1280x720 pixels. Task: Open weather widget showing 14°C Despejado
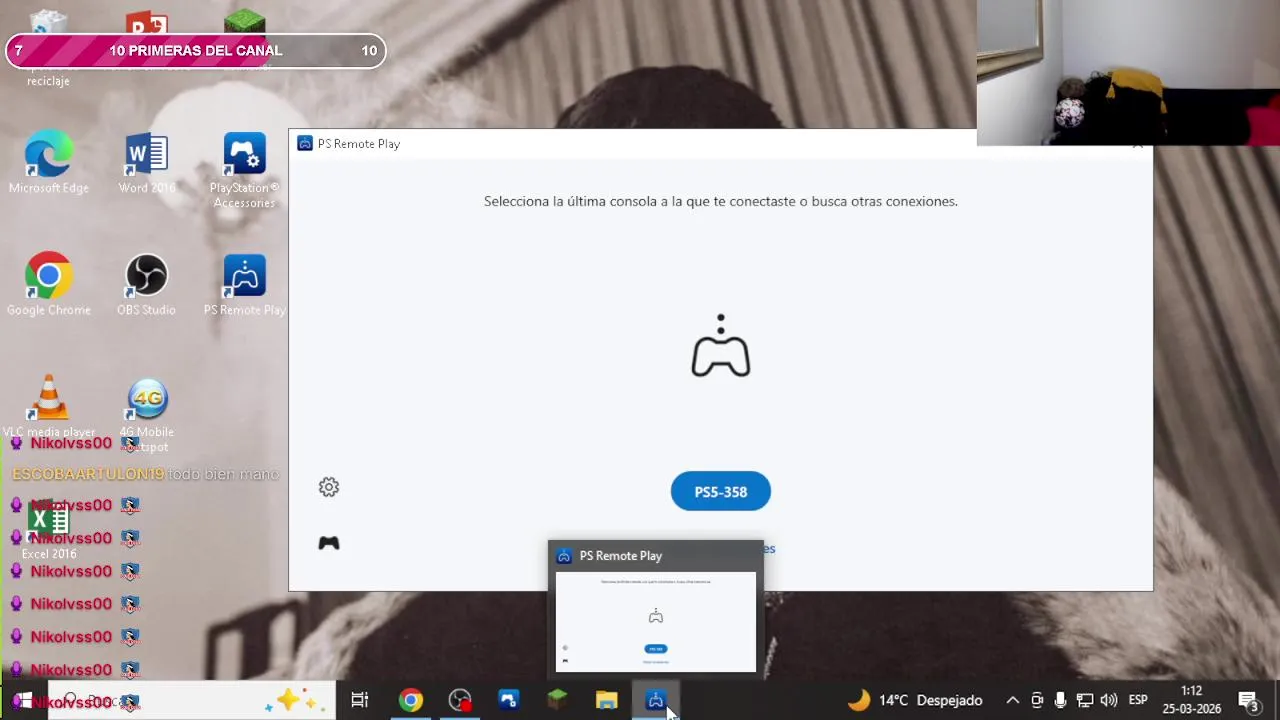(915, 700)
